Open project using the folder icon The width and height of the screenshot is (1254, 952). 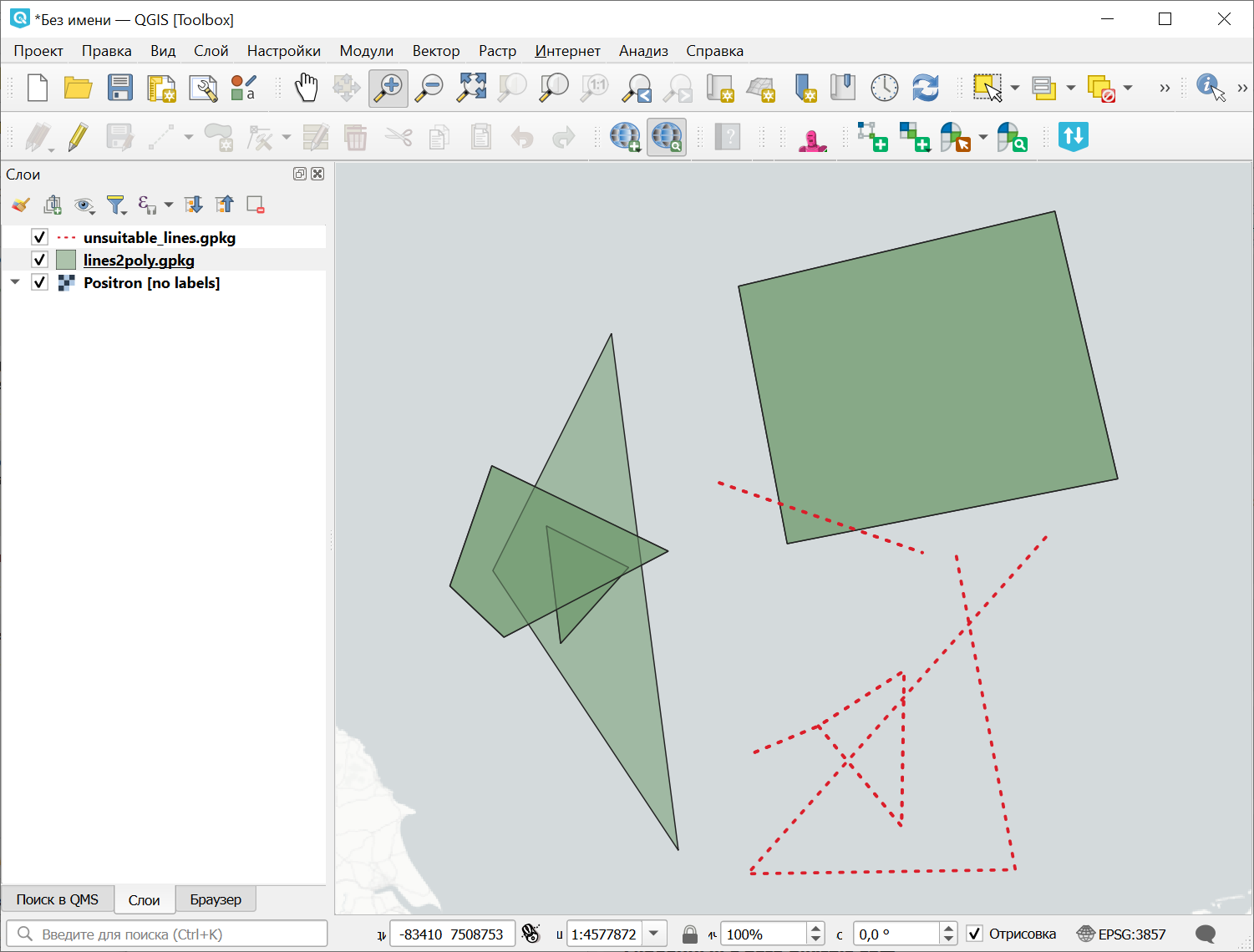(x=78, y=88)
